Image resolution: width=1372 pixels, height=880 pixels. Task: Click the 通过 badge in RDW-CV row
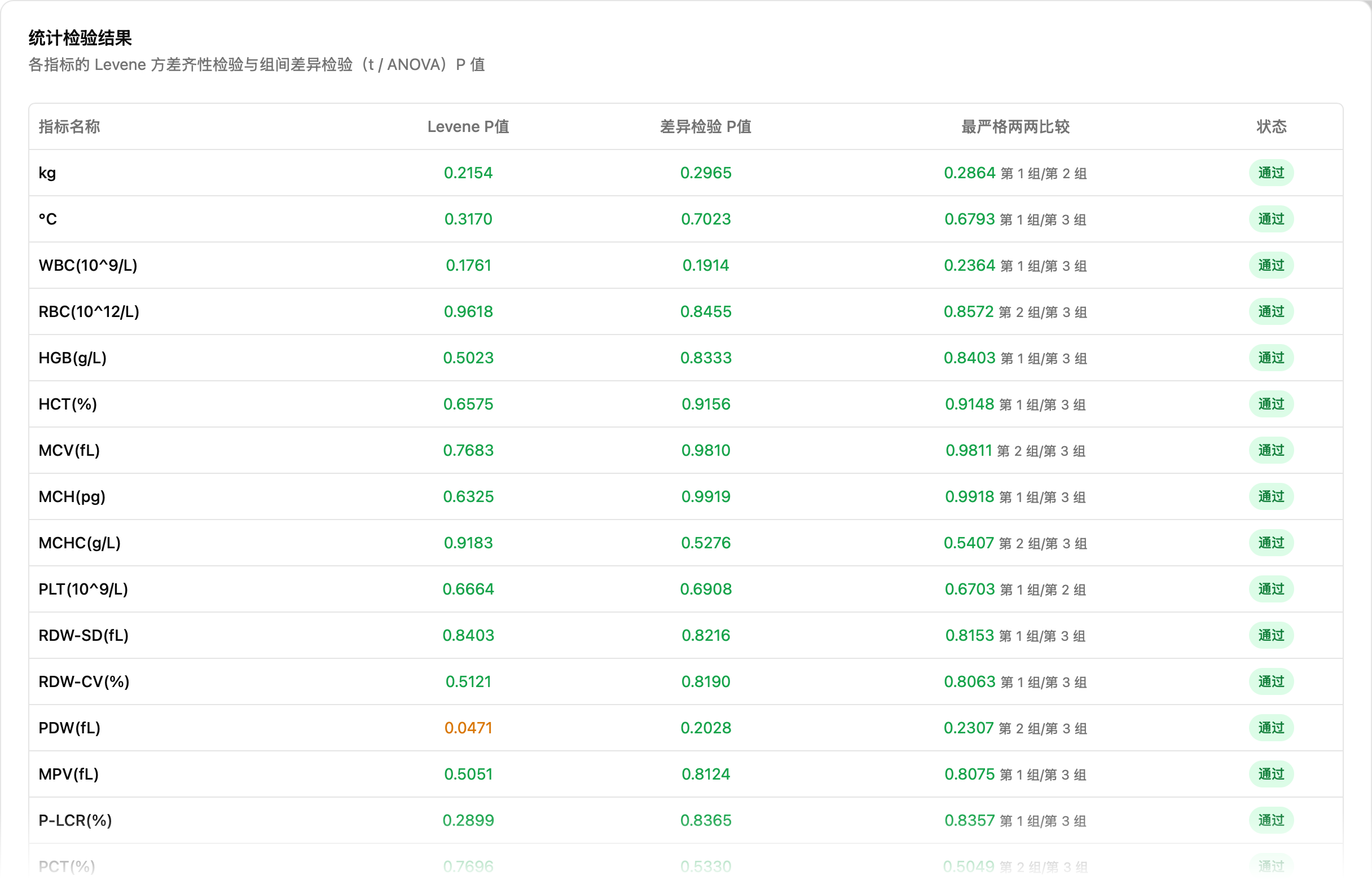(x=1272, y=681)
